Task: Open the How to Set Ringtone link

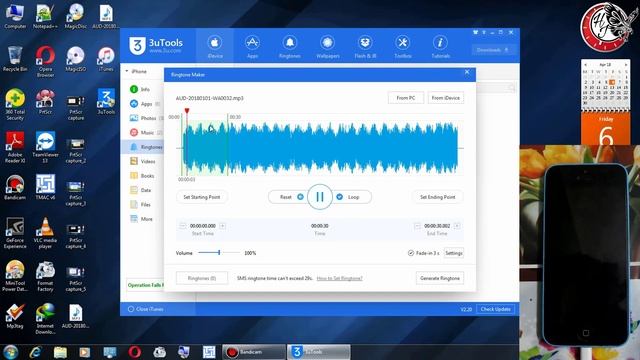Action: 340,278
